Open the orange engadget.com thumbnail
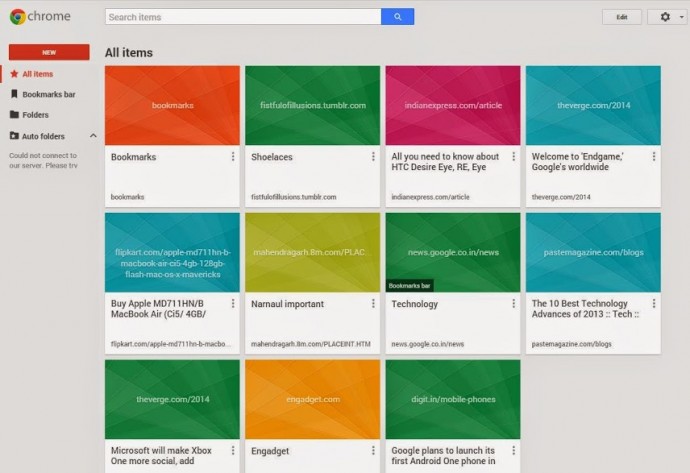690x473 pixels. [x=312, y=399]
